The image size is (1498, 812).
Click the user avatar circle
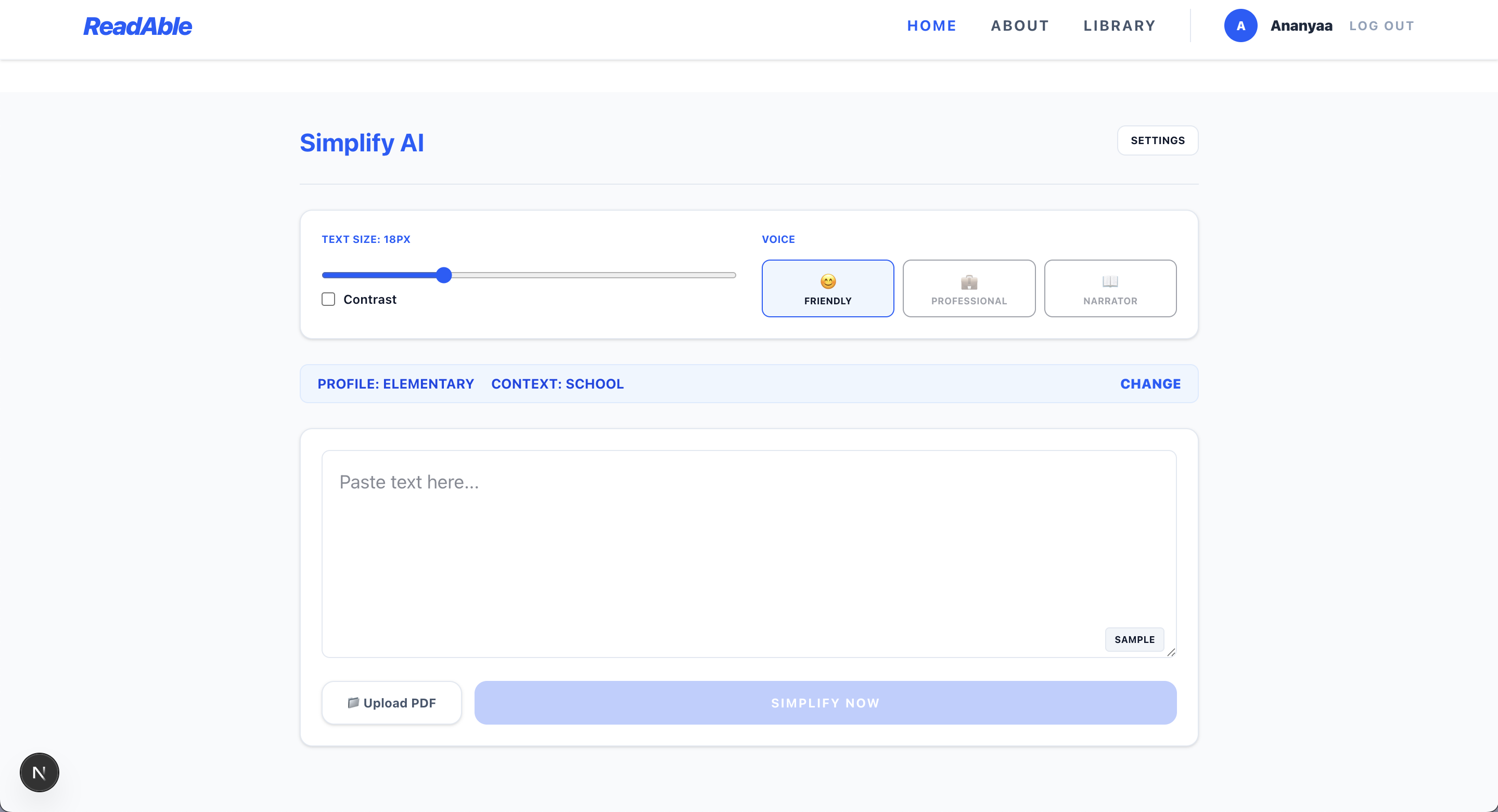(x=1240, y=25)
